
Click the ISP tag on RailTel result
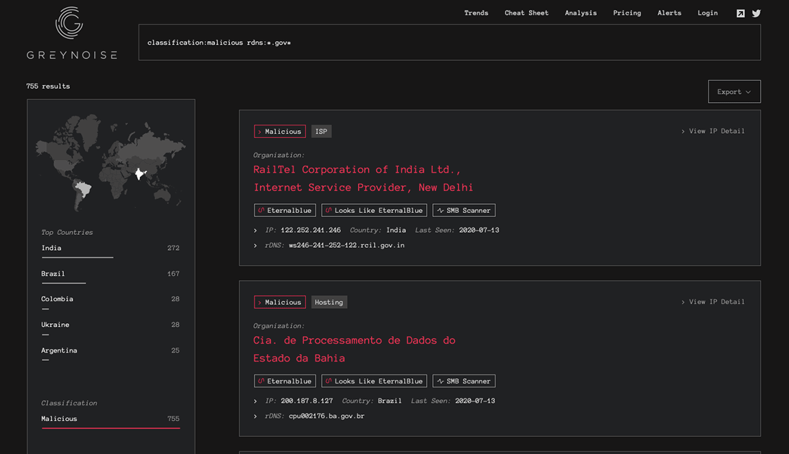(321, 131)
